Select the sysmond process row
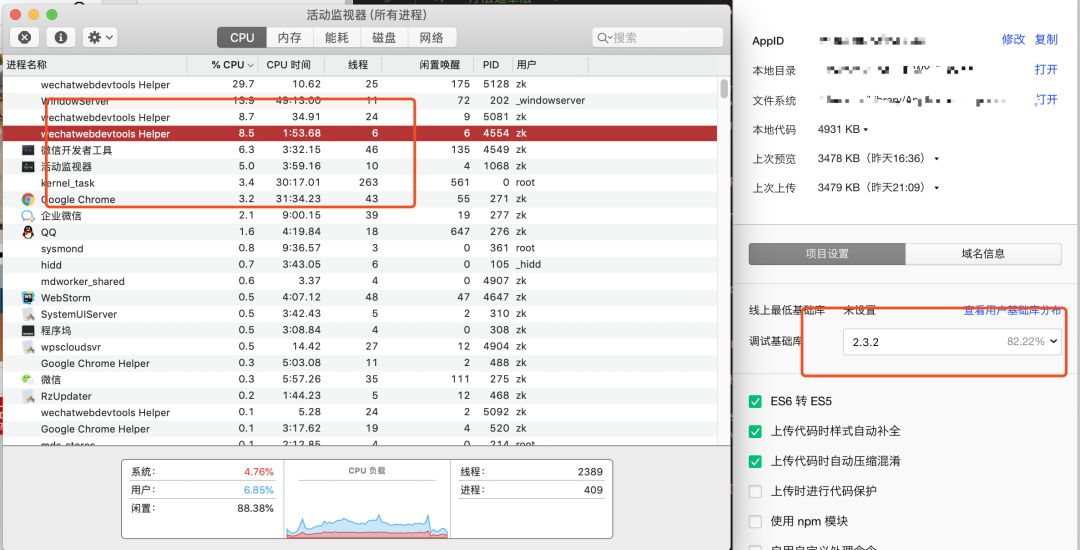 (x=360, y=248)
